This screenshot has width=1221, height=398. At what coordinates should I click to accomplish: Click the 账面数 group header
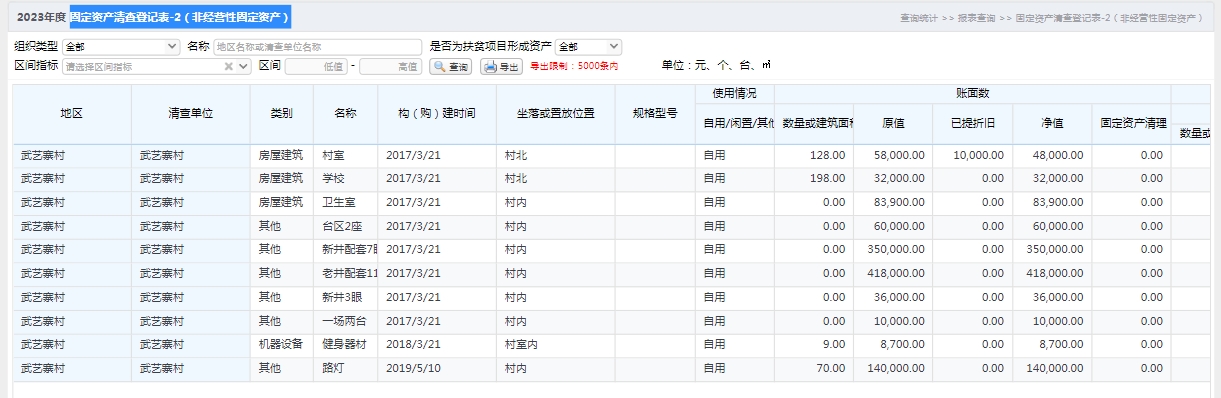[x=972, y=93]
